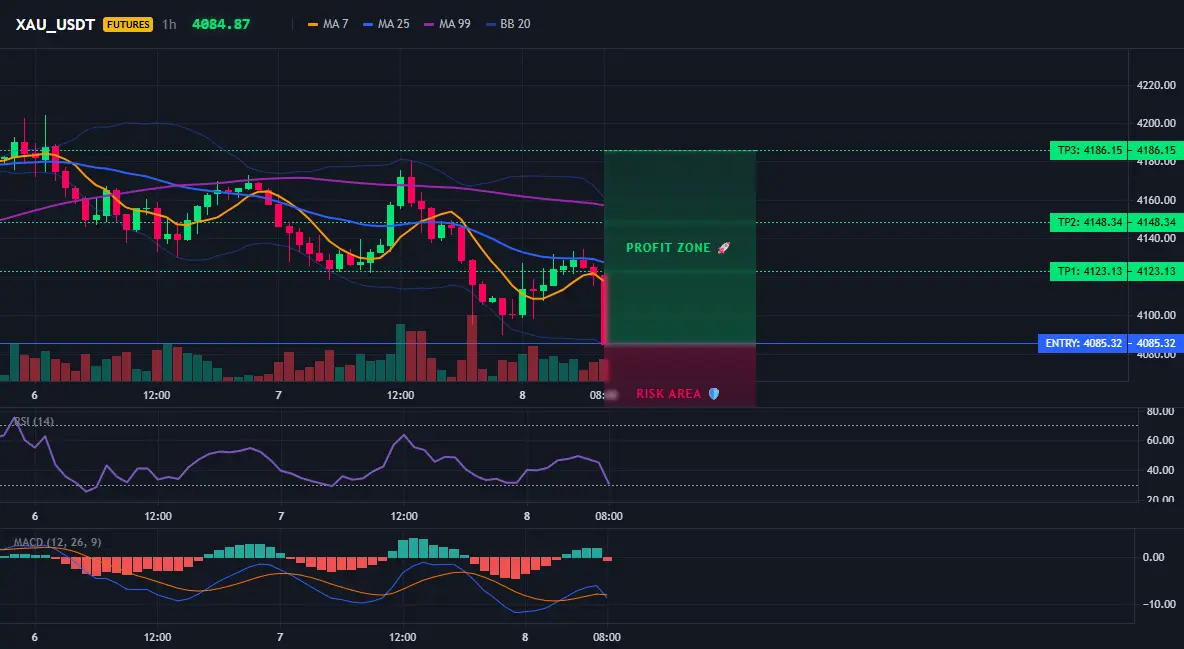Click the 40.00 value on RSI axis
This screenshot has width=1184, height=649.
(1161, 470)
